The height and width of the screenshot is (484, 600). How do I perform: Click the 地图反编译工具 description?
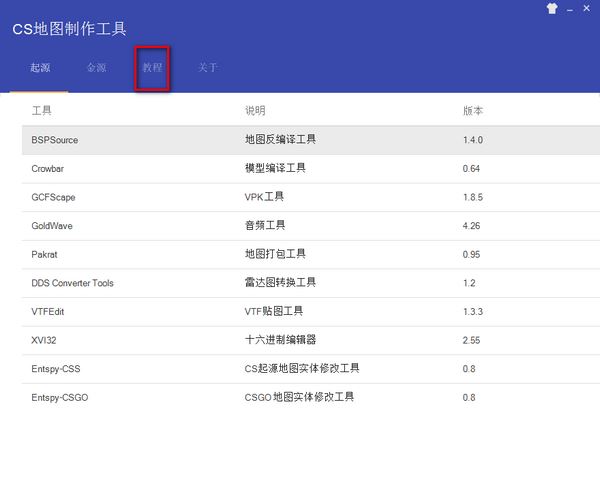(x=280, y=139)
